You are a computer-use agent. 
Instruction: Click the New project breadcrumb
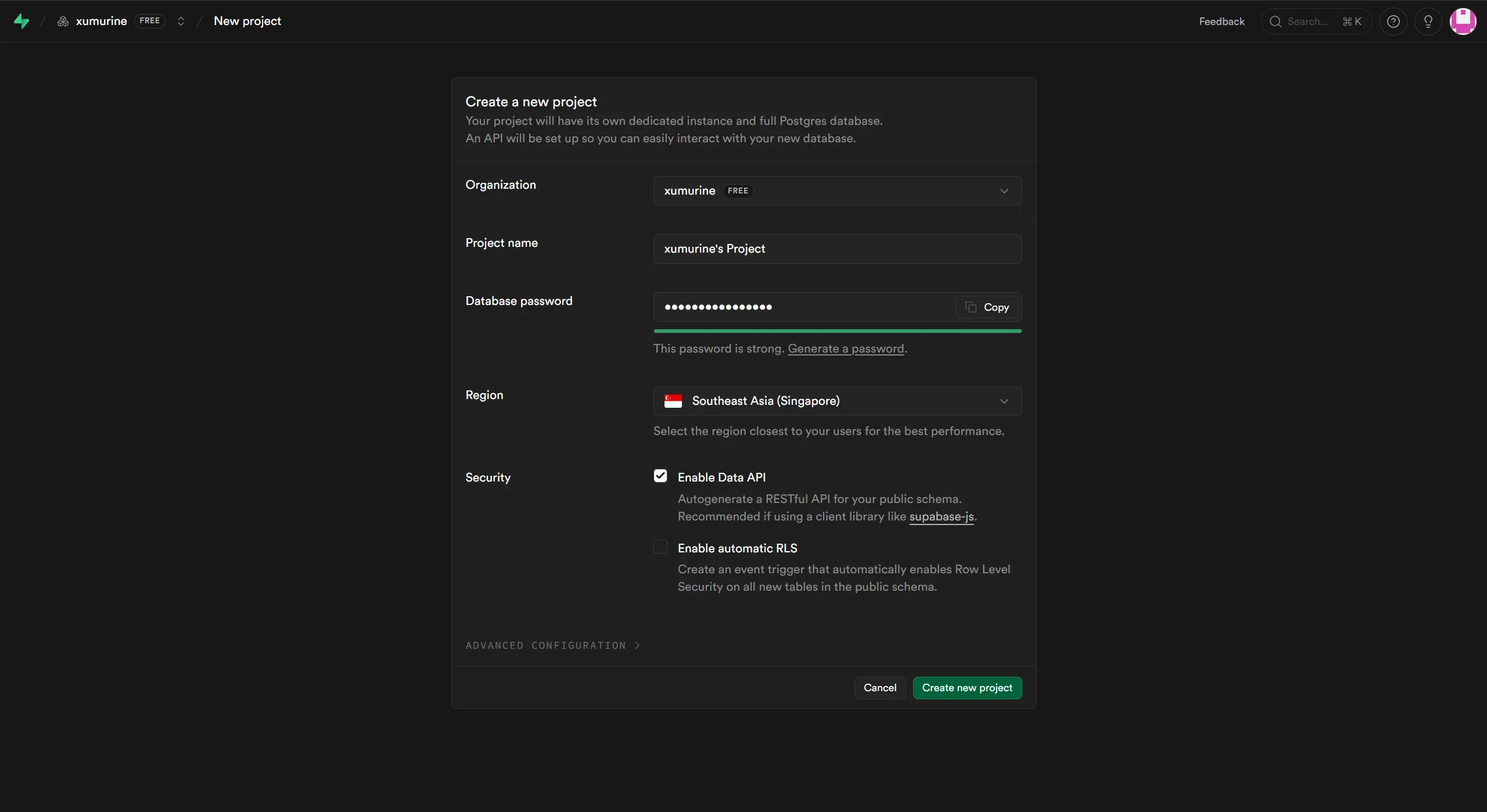click(x=247, y=21)
